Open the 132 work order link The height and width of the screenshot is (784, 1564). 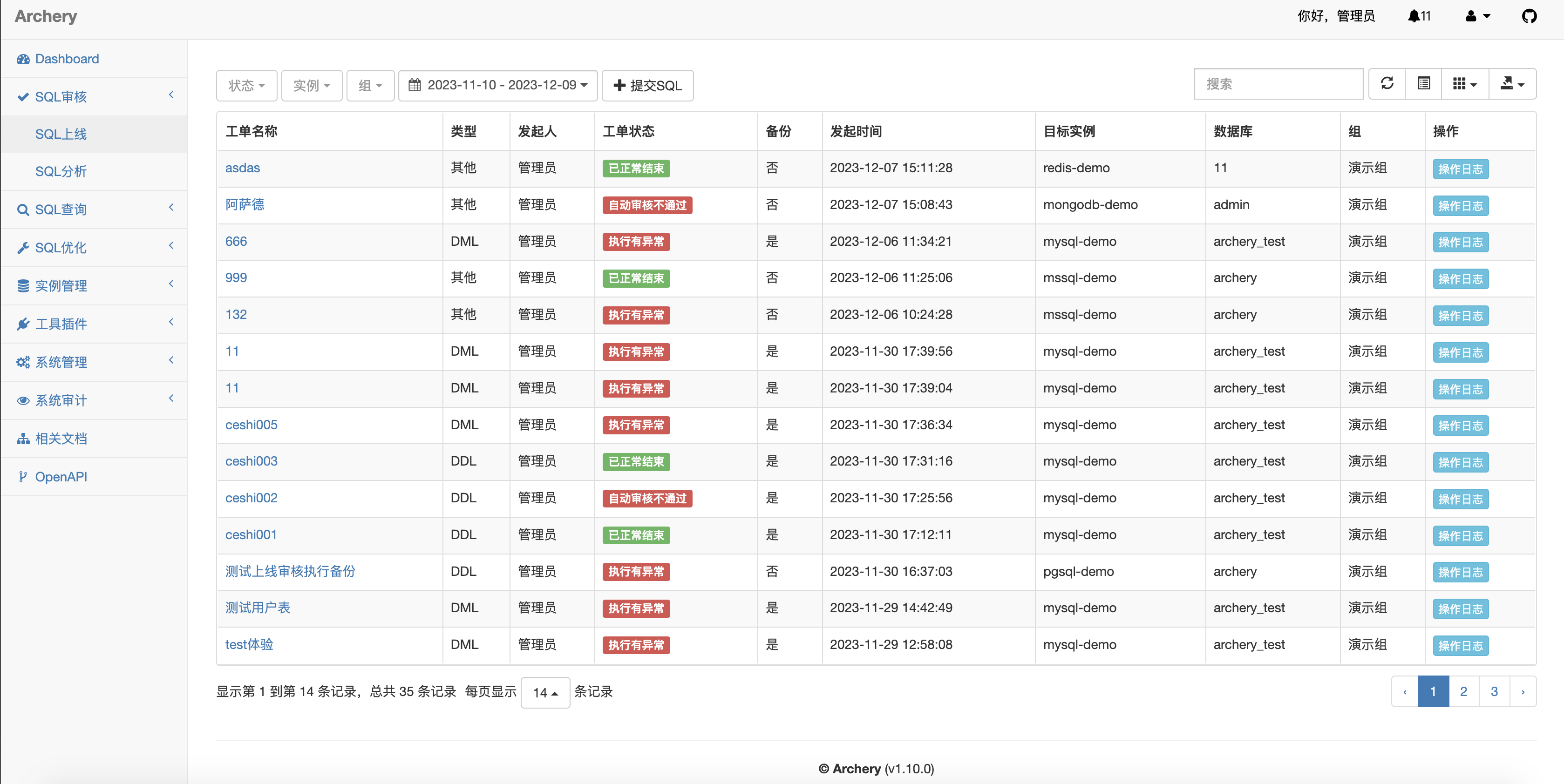[x=236, y=315]
